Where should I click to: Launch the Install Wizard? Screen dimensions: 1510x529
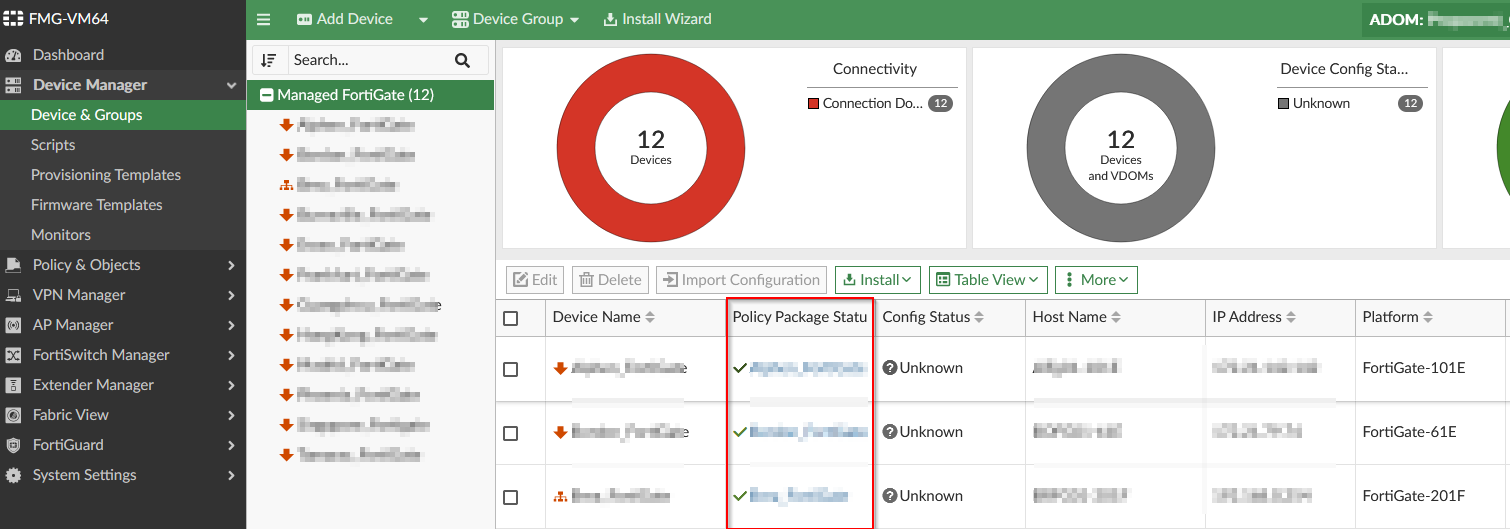[x=658, y=19]
